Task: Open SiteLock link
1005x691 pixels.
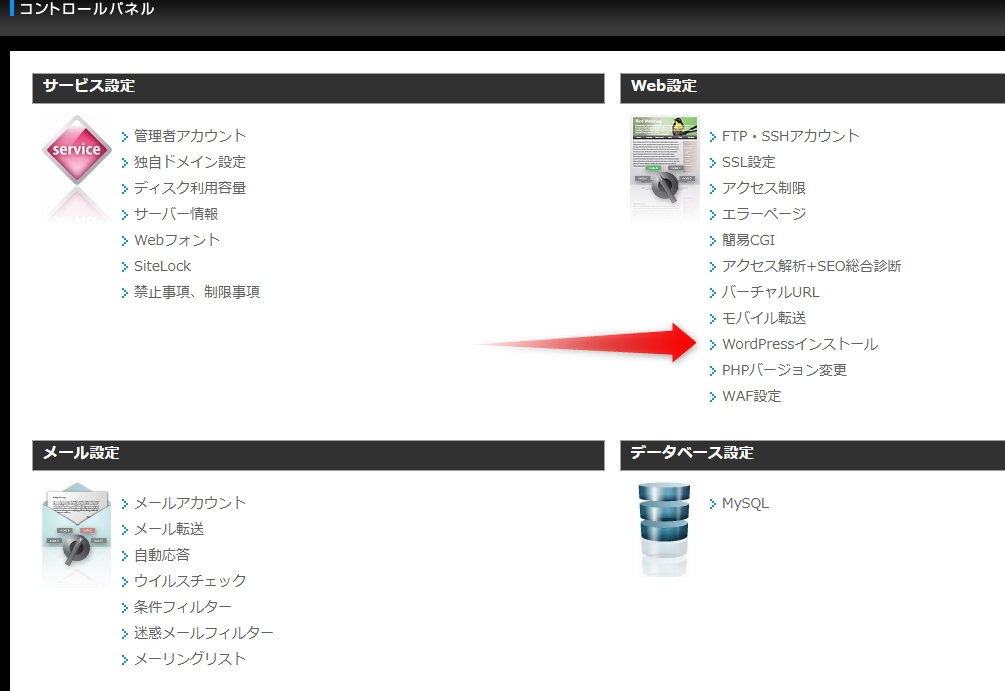Action: click(162, 266)
